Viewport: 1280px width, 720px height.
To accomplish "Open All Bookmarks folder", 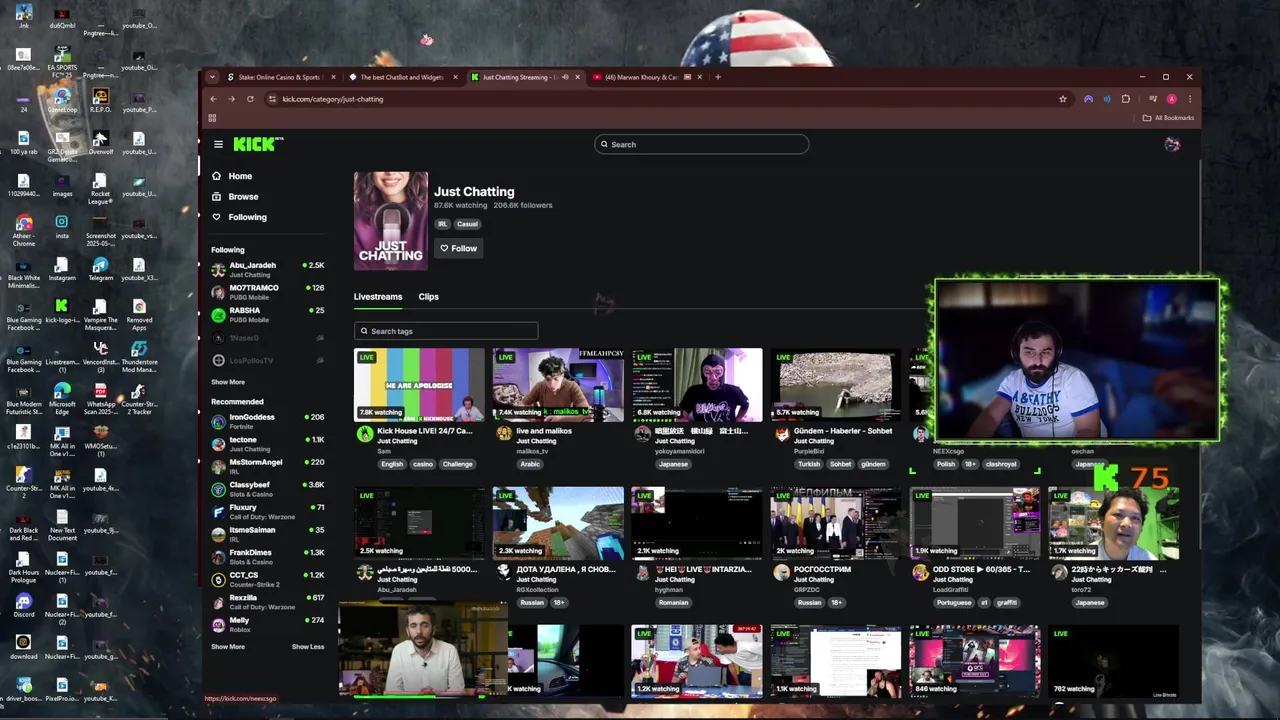I will 1168,118.
